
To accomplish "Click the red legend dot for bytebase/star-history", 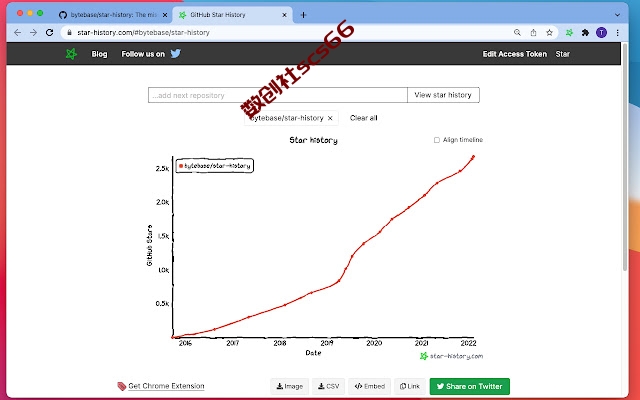I will click(x=181, y=166).
